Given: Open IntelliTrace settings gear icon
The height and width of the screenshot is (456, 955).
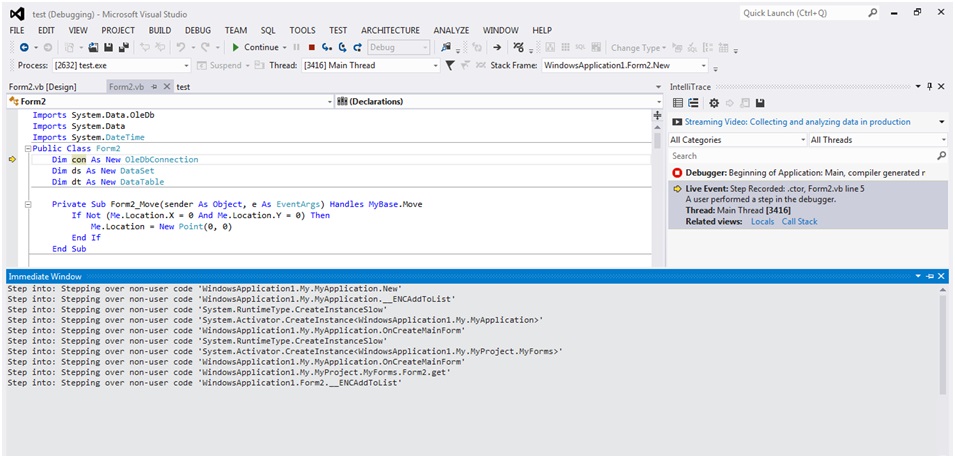Looking at the screenshot, I should point(714,103).
